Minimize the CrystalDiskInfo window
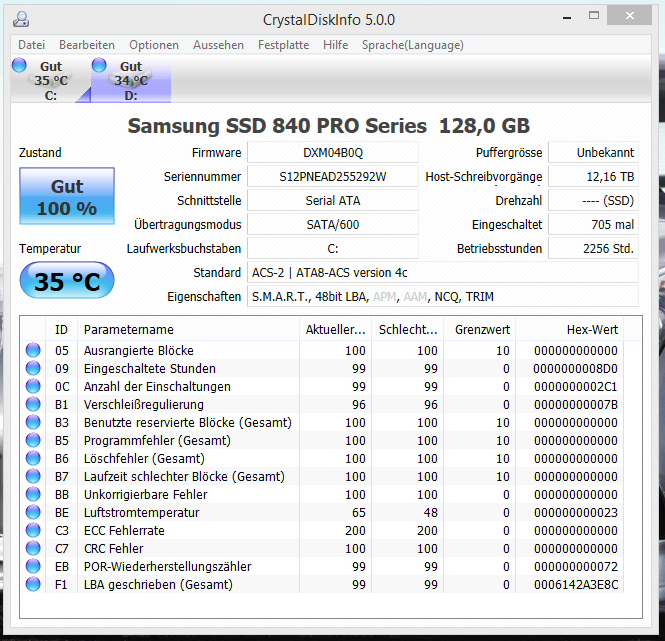 [x=567, y=17]
